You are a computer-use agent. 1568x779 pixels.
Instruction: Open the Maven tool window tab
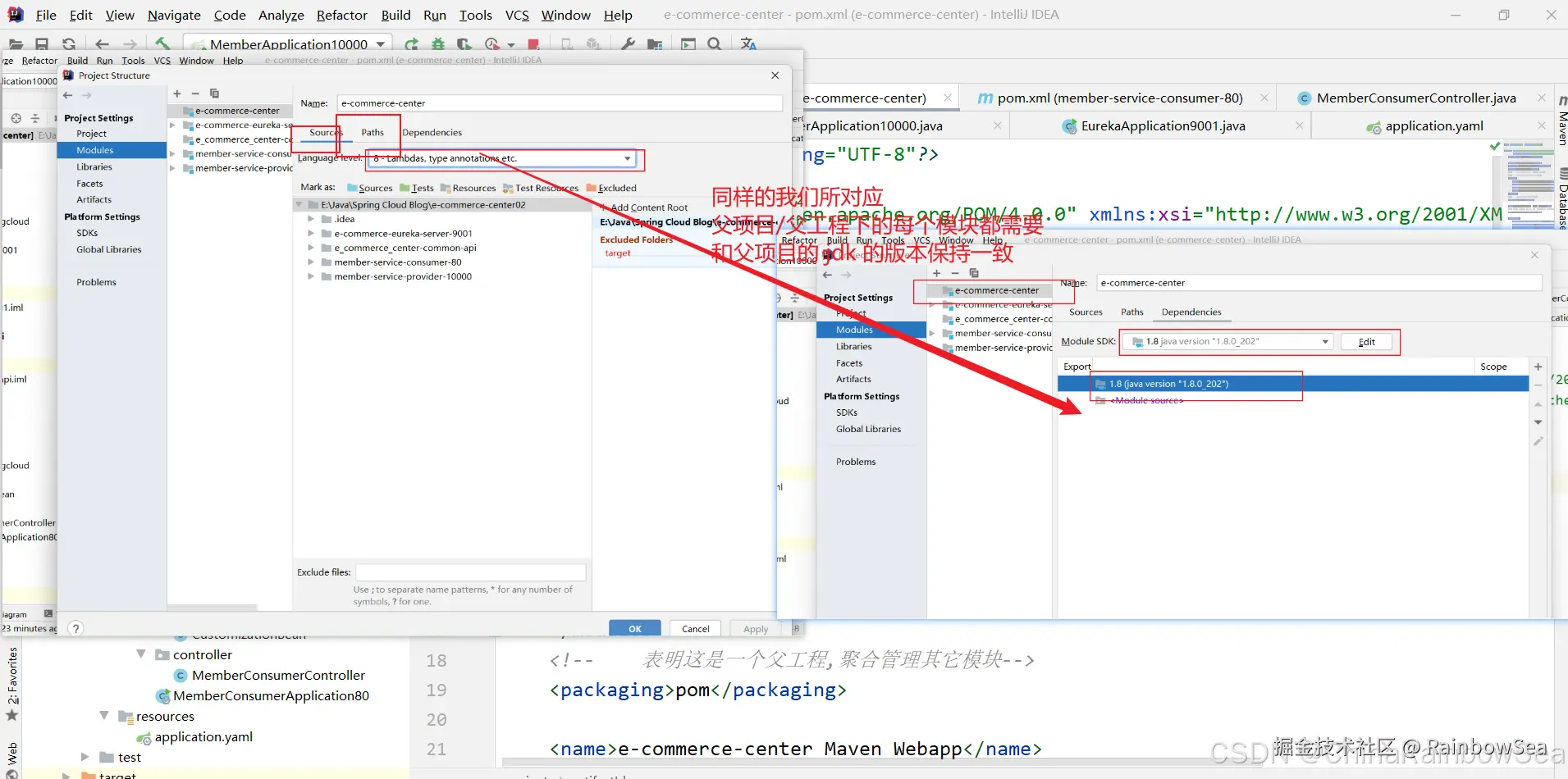click(1561, 121)
